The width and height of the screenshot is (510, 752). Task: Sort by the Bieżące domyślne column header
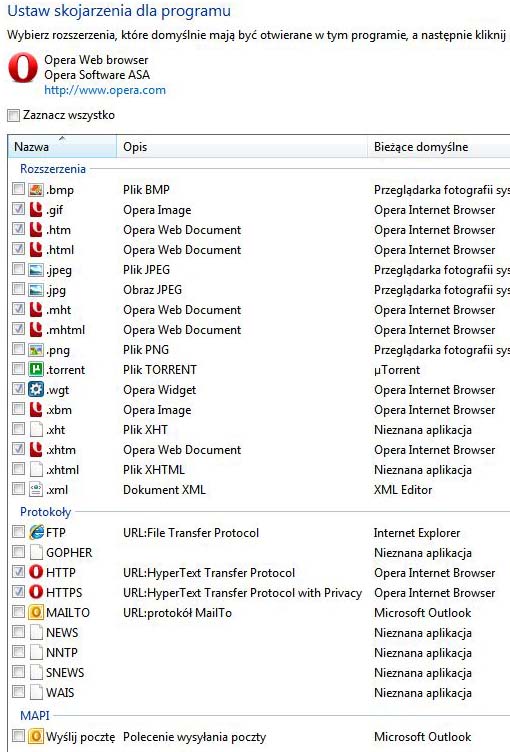(439, 147)
